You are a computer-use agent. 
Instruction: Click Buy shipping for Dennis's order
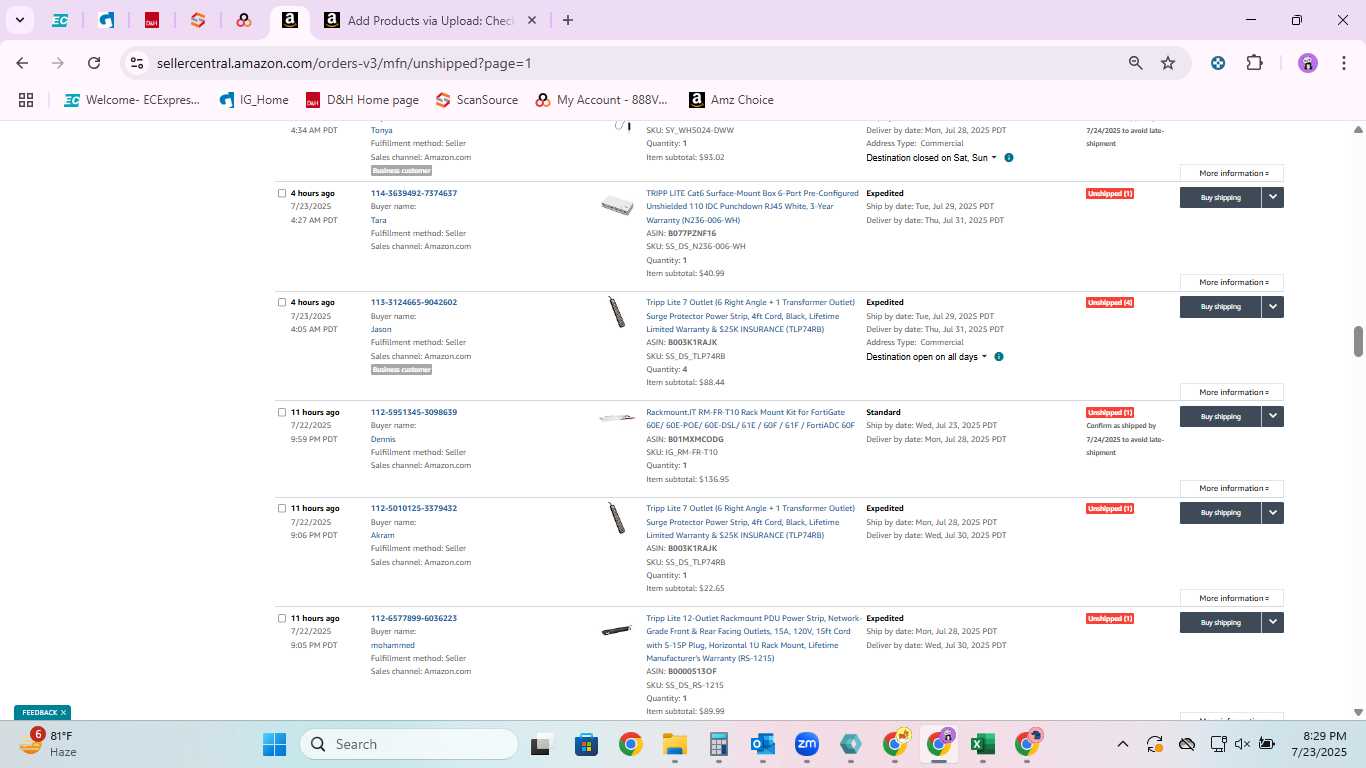click(x=1220, y=417)
